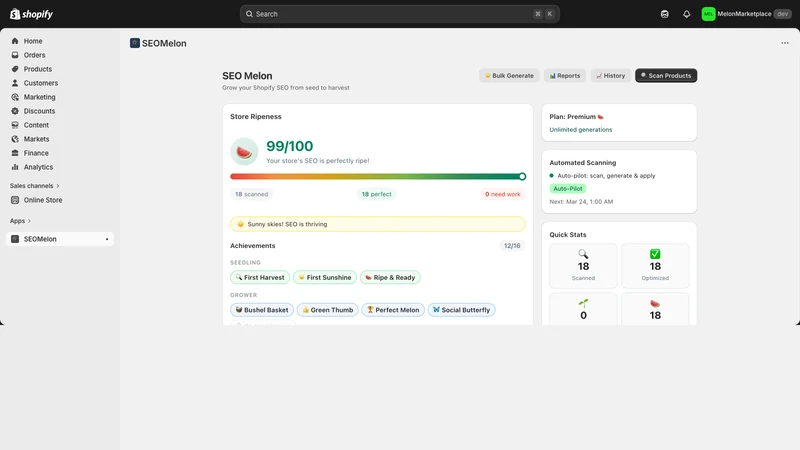Viewport: 800px width, 450px height.
Task: Click the Online Store icon
Action: [x=15, y=200]
